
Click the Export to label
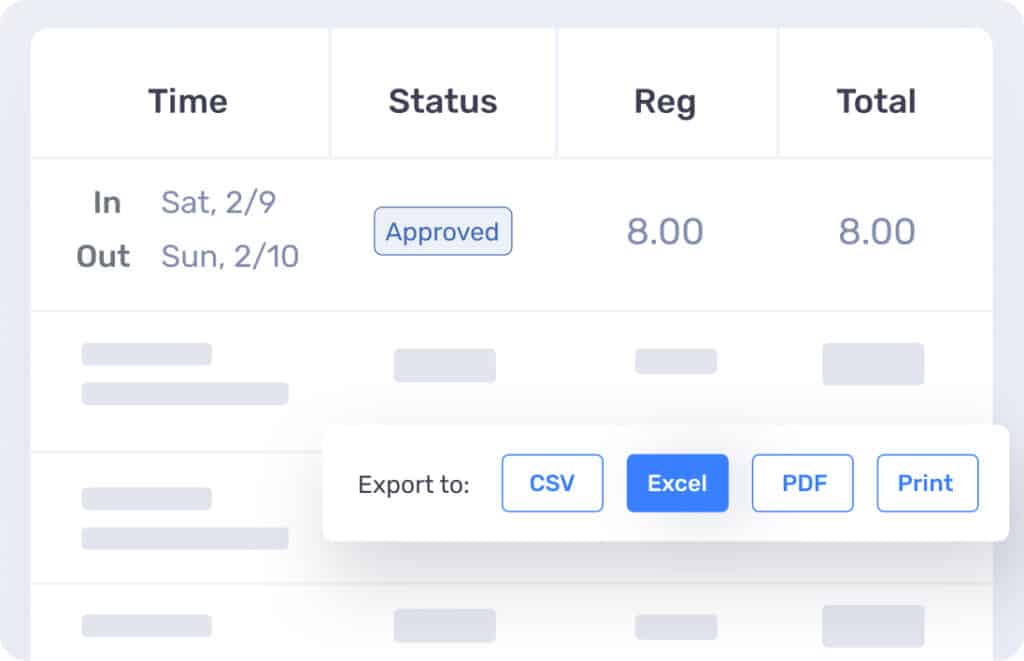click(414, 485)
